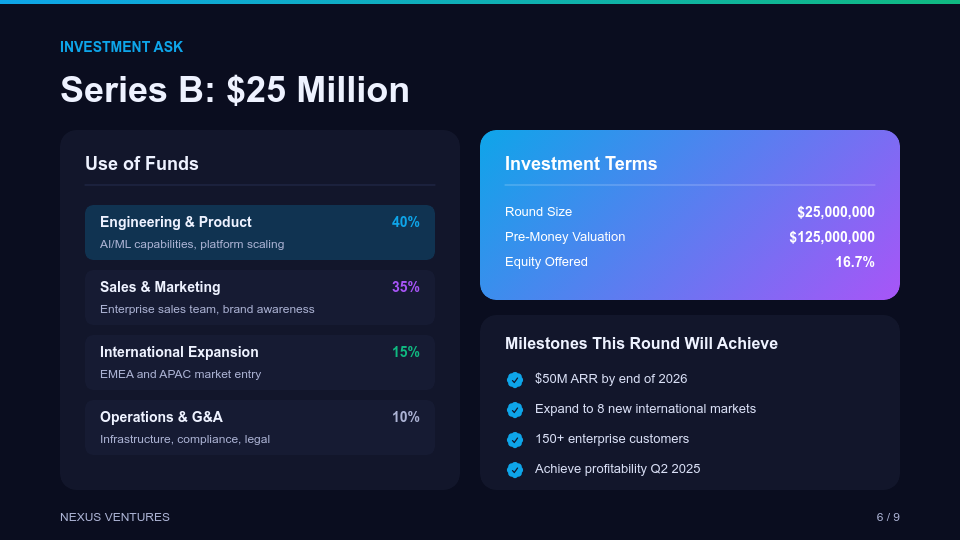960x540 pixels.
Task: Click the $25,000,000 round size value
Action: pos(836,212)
